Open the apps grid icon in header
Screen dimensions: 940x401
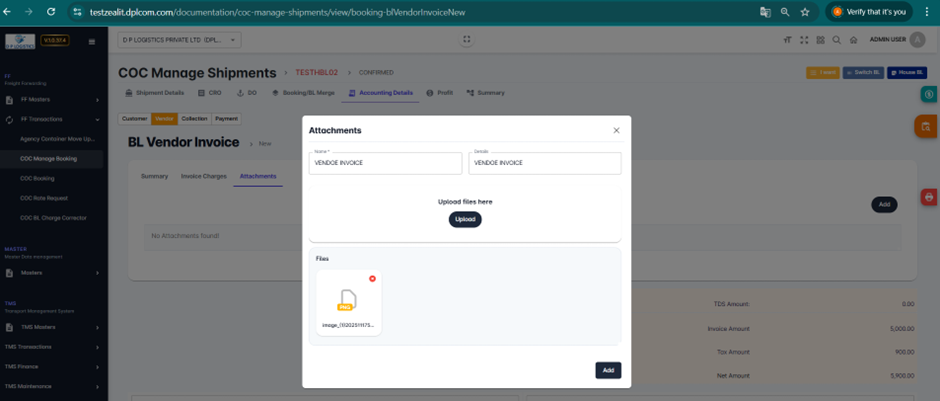(820, 40)
